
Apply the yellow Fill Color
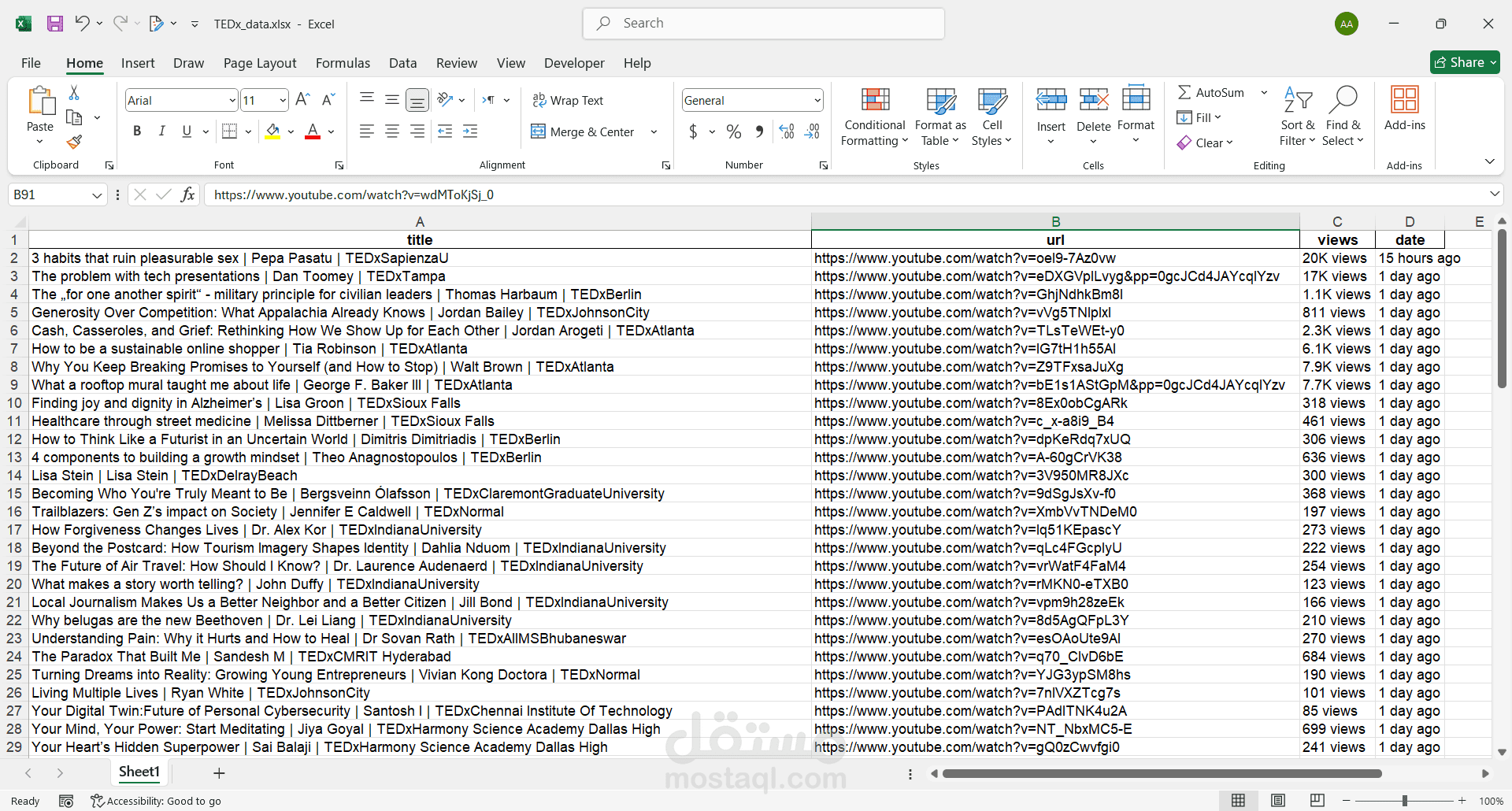tap(272, 131)
